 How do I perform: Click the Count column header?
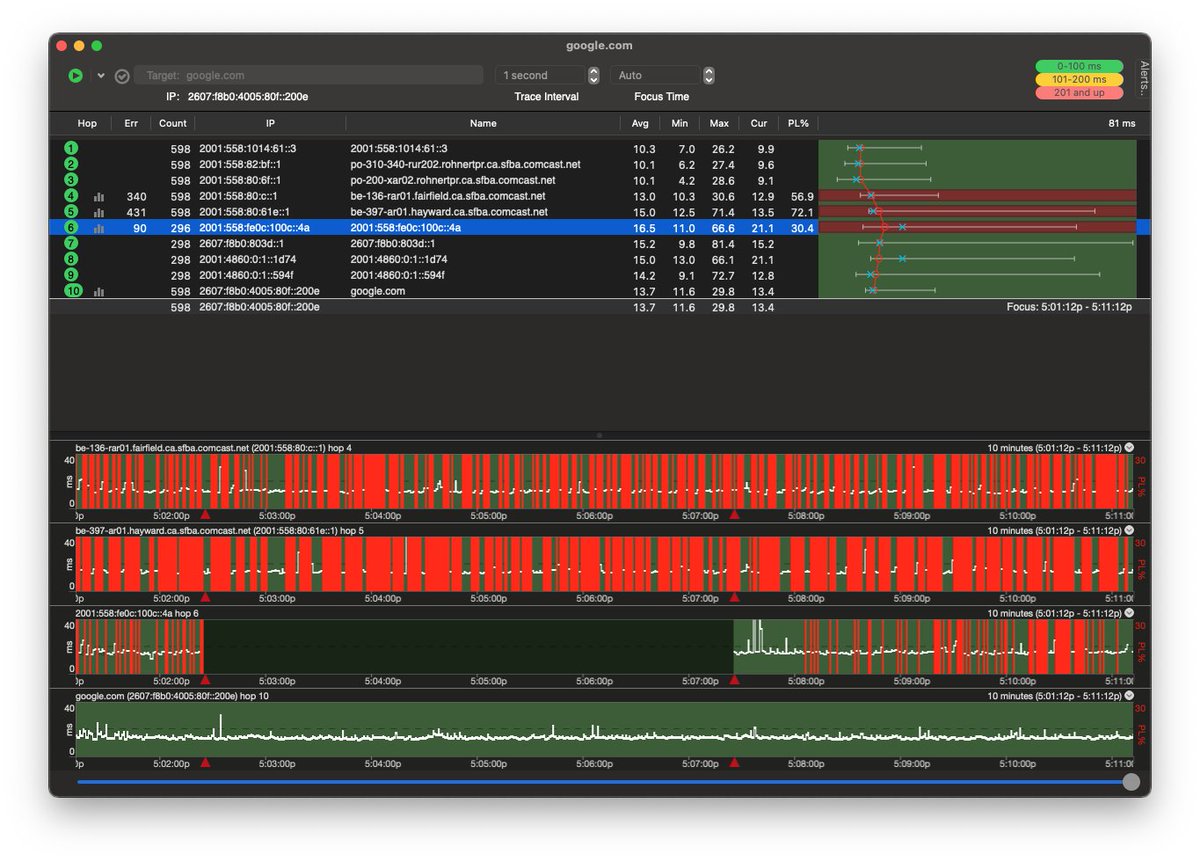(173, 123)
